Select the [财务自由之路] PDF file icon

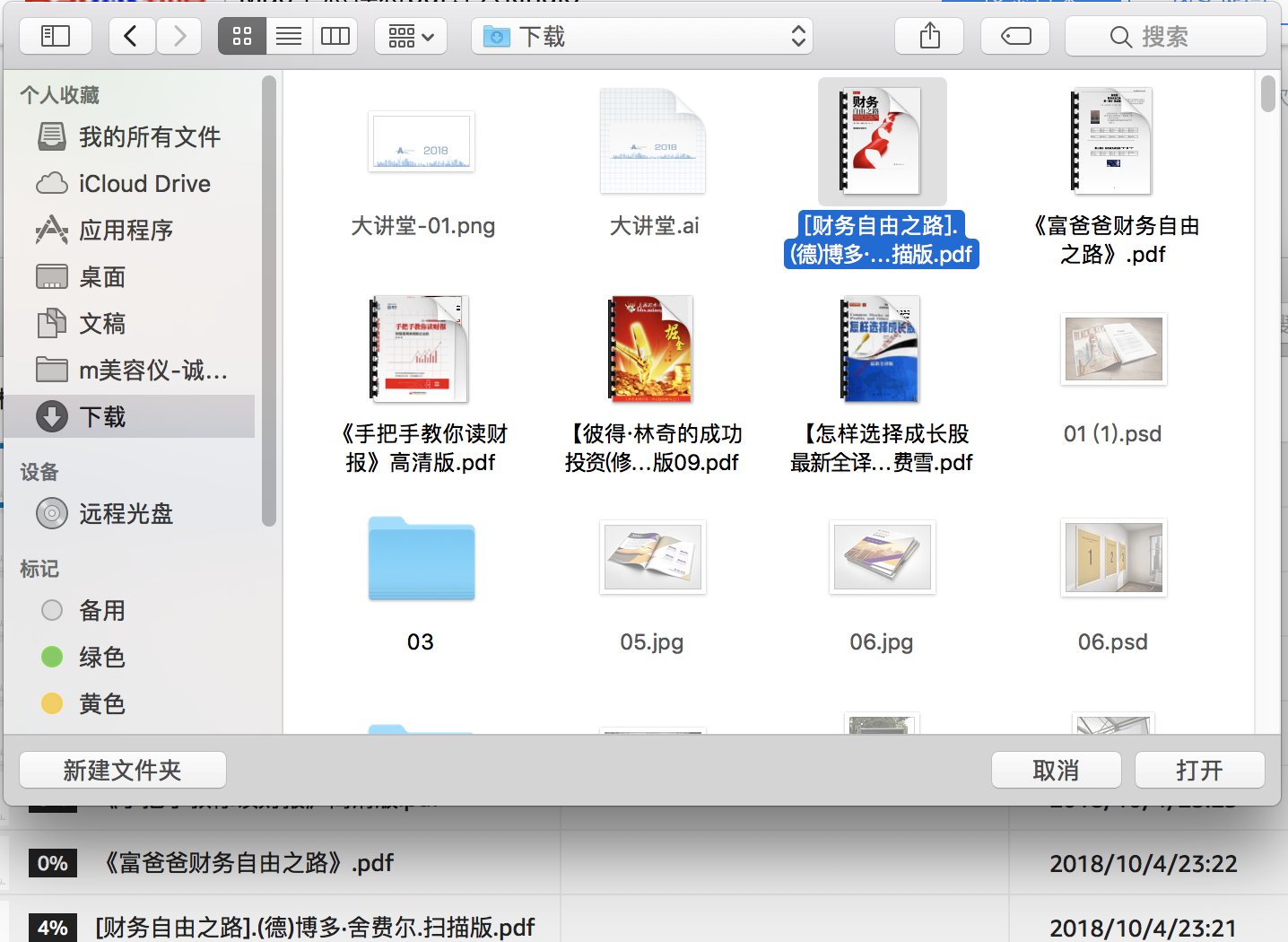(x=882, y=141)
